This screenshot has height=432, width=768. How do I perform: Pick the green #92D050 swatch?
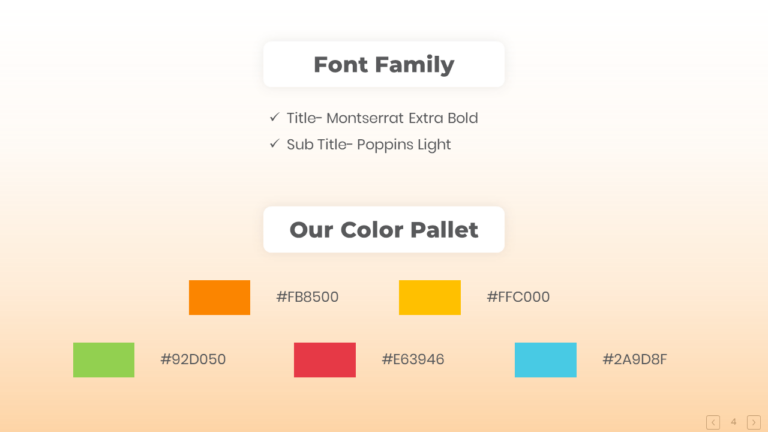click(x=103, y=360)
